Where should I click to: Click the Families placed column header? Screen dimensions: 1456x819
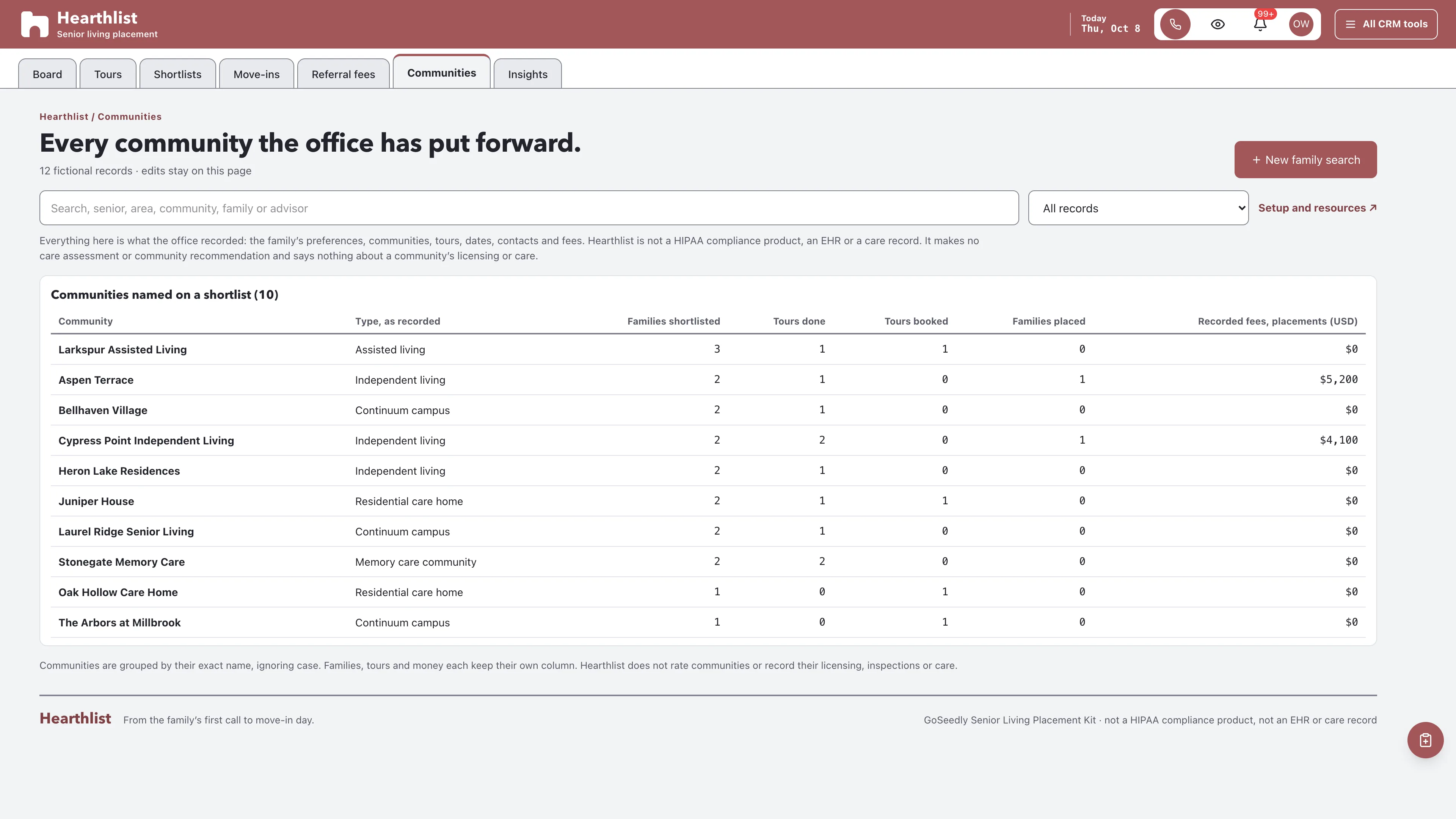point(1048,321)
